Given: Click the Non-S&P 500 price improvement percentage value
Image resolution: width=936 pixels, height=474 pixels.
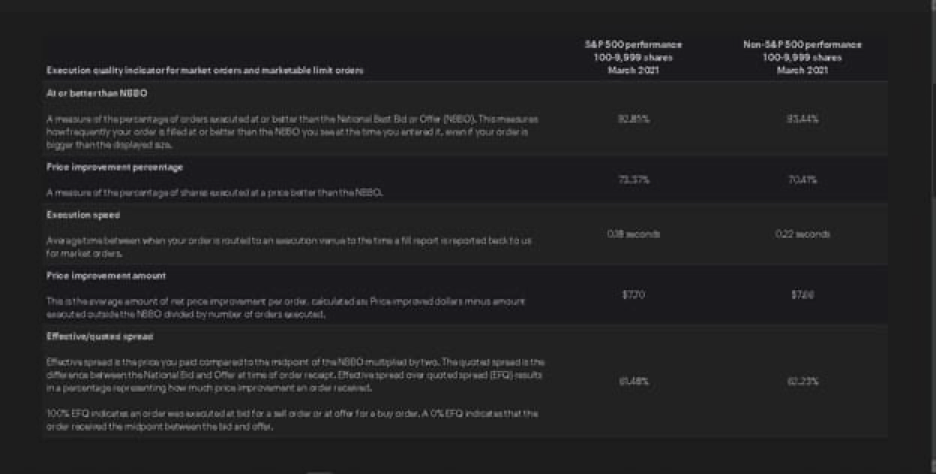Looking at the screenshot, I should click(x=802, y=180).
